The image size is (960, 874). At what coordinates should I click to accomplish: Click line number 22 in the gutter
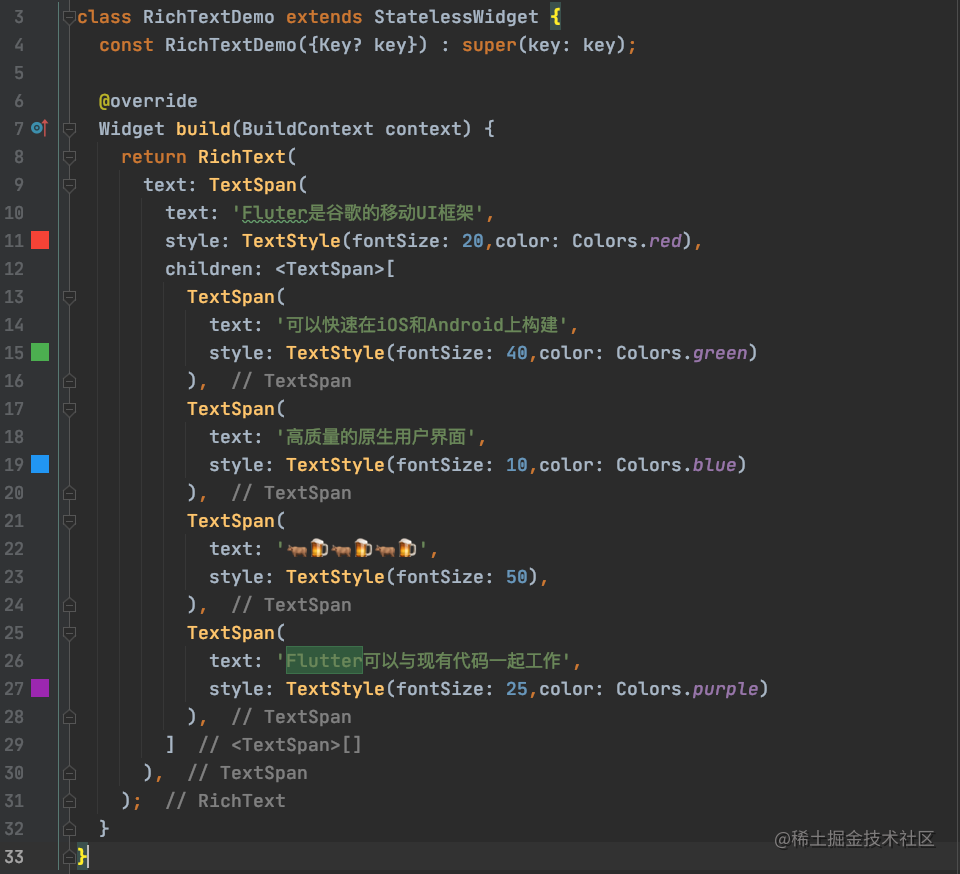13,548
